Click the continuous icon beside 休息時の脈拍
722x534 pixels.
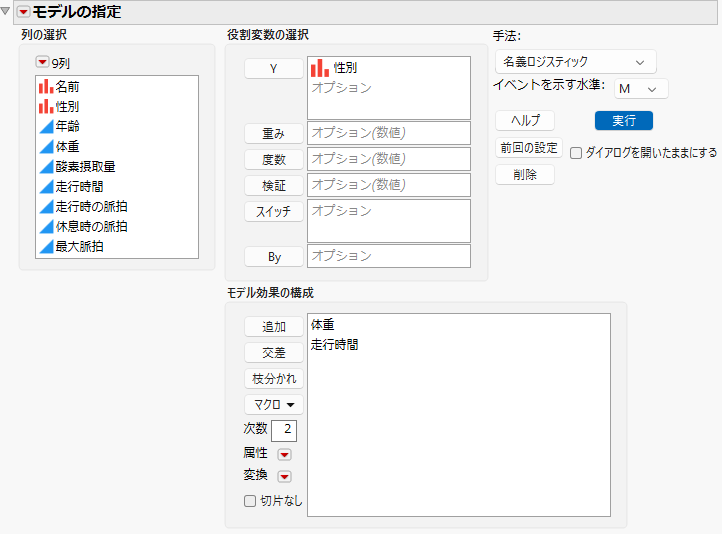pos(46,226)
